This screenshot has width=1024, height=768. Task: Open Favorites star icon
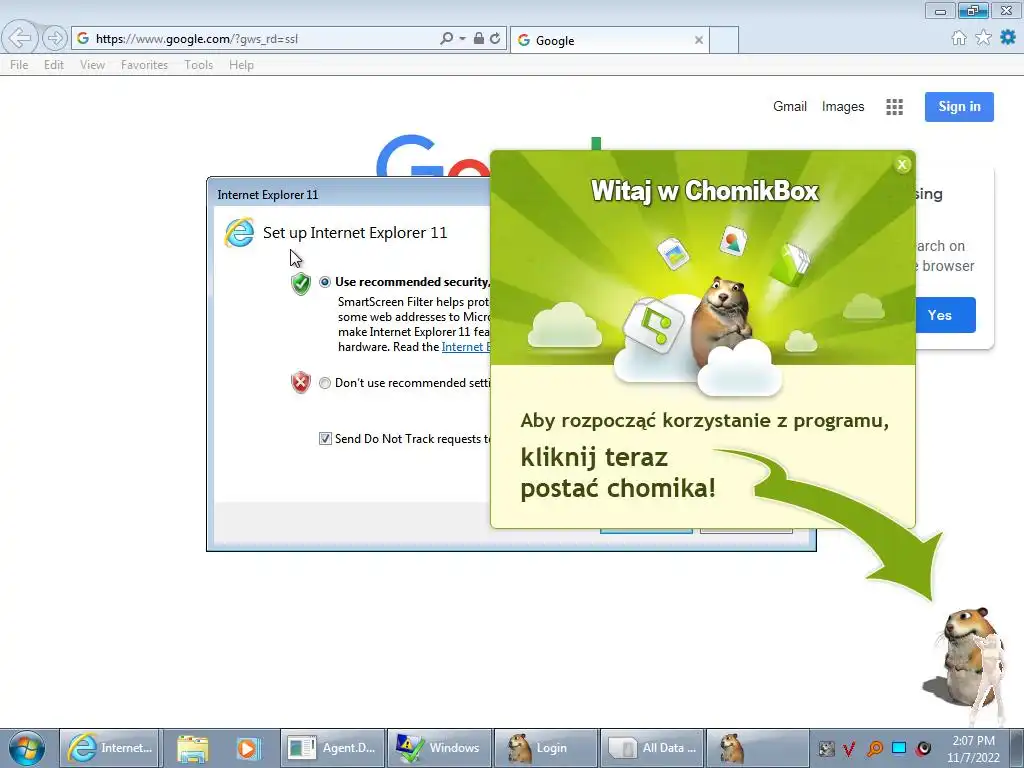coord(983,38)
